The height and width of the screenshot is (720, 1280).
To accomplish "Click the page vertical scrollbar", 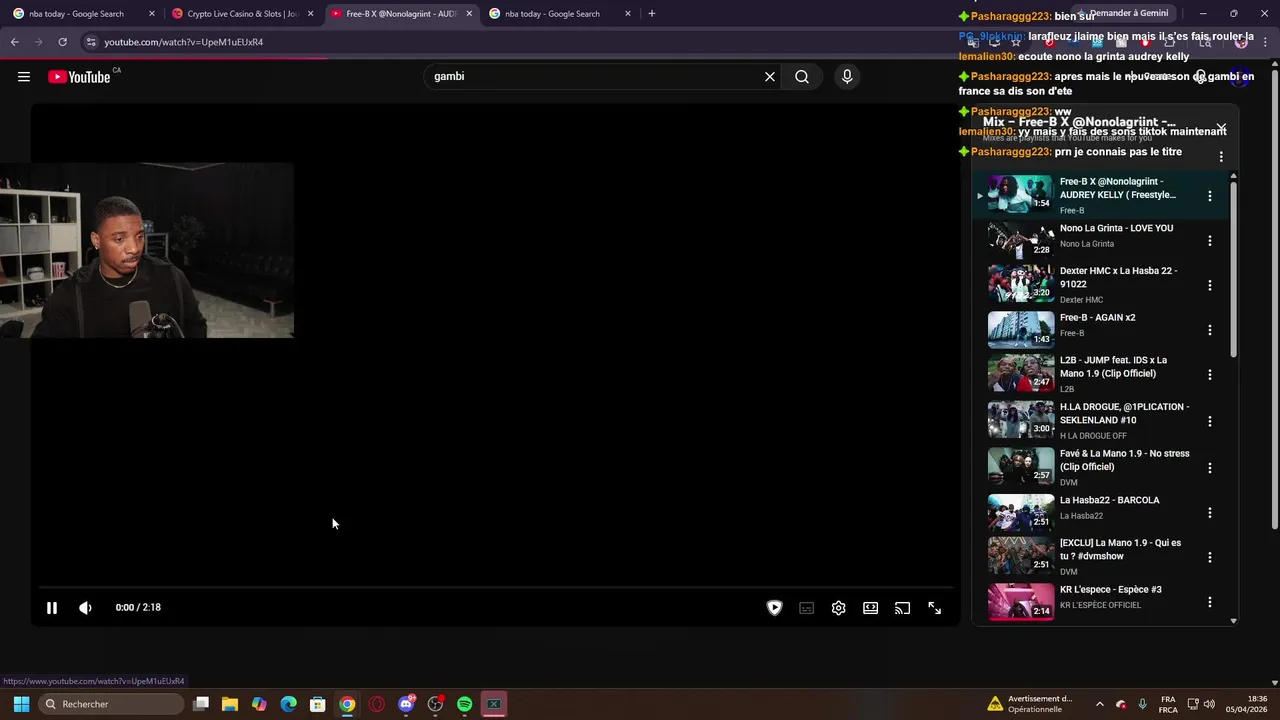I will 1274,300.
